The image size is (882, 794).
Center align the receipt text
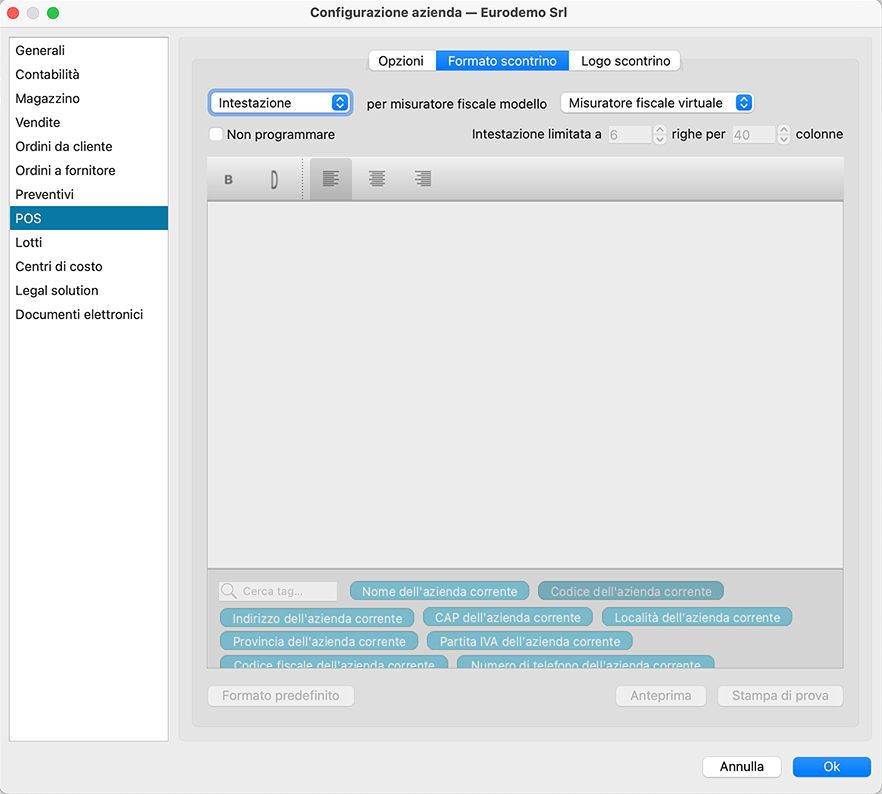[x=377, y=180]
